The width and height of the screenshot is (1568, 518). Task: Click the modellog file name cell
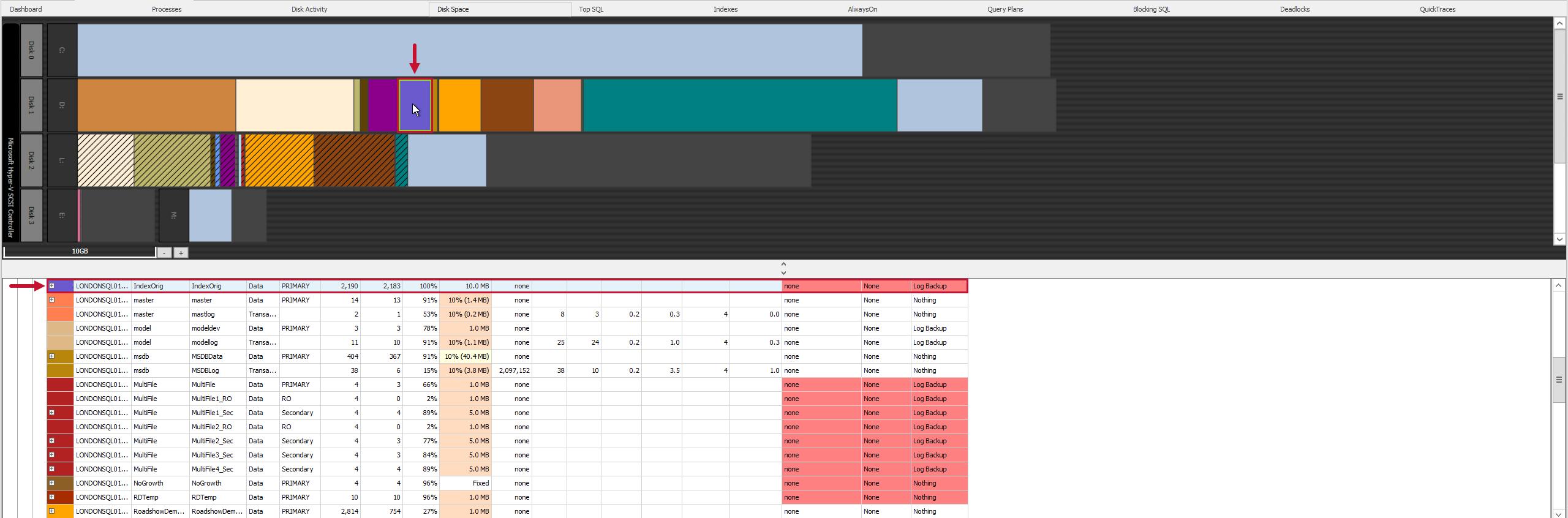pyautogui.click(x=217, y=342)
